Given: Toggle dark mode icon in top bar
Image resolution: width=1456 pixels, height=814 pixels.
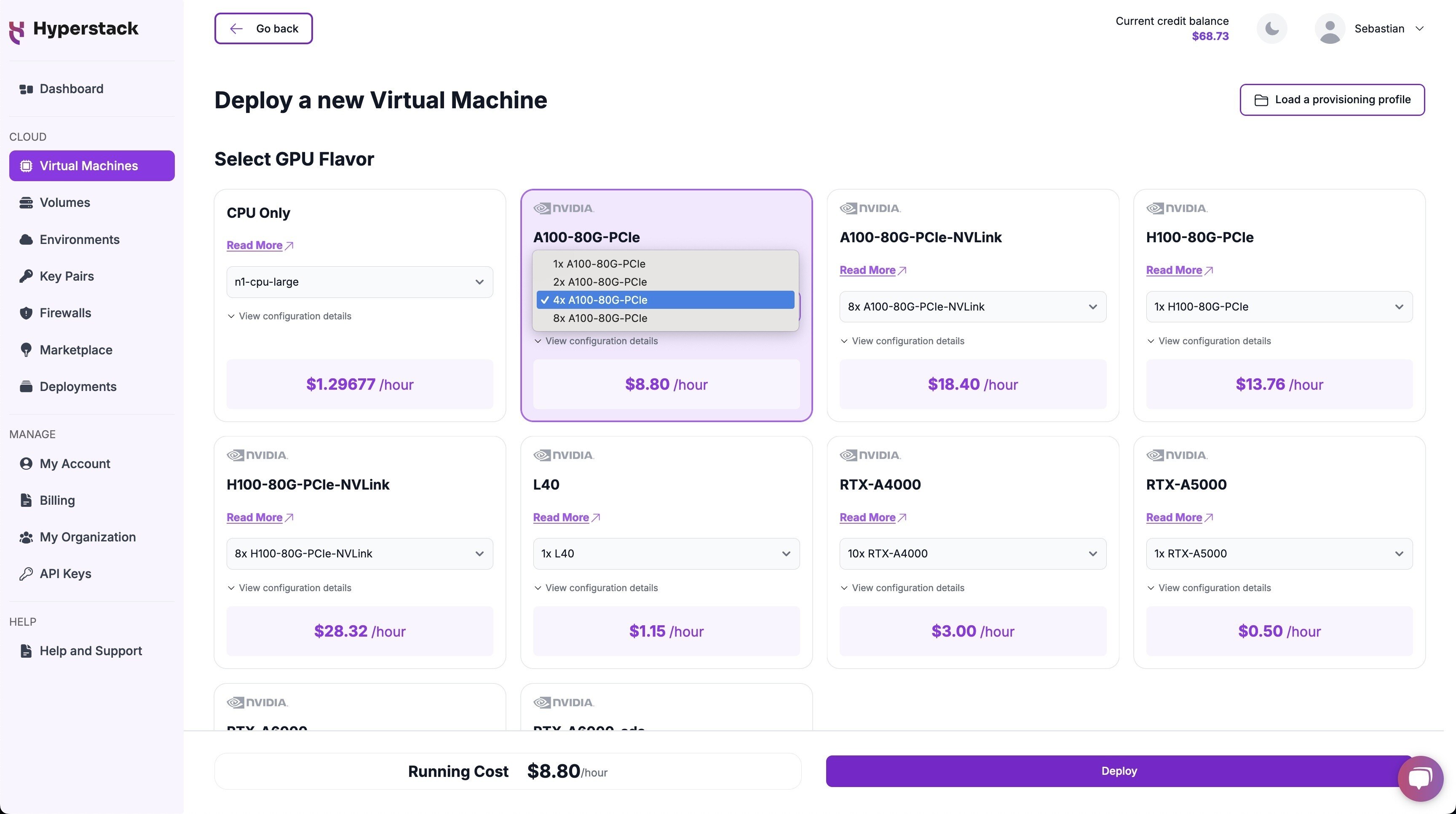Looking at the screenshot, I should click(1271, 28).
